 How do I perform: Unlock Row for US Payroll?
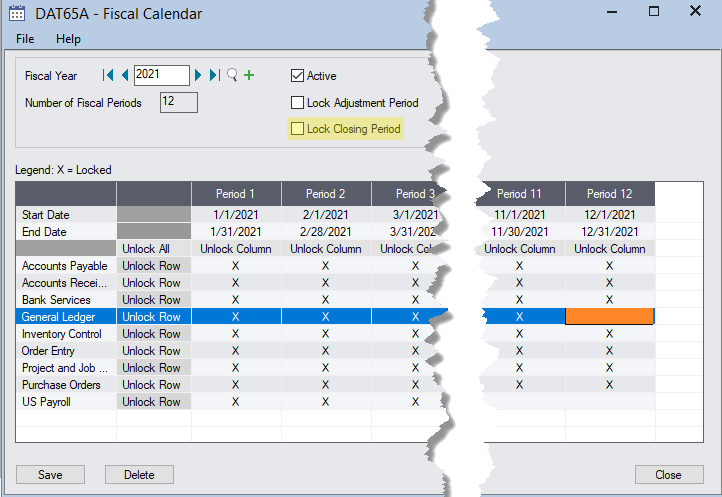click(154, 402)
